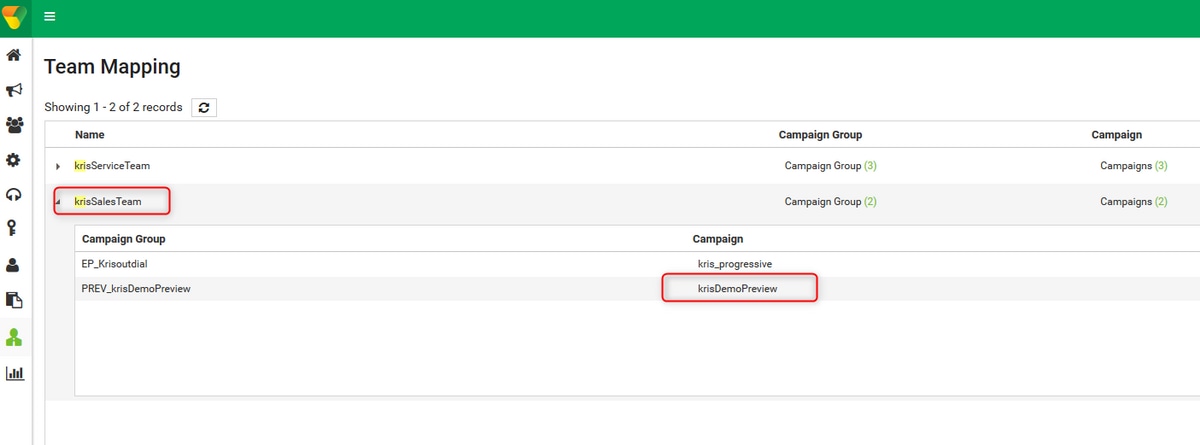
Task: Select the krisServiceTeam team name
Action: (x=112, y=165)
